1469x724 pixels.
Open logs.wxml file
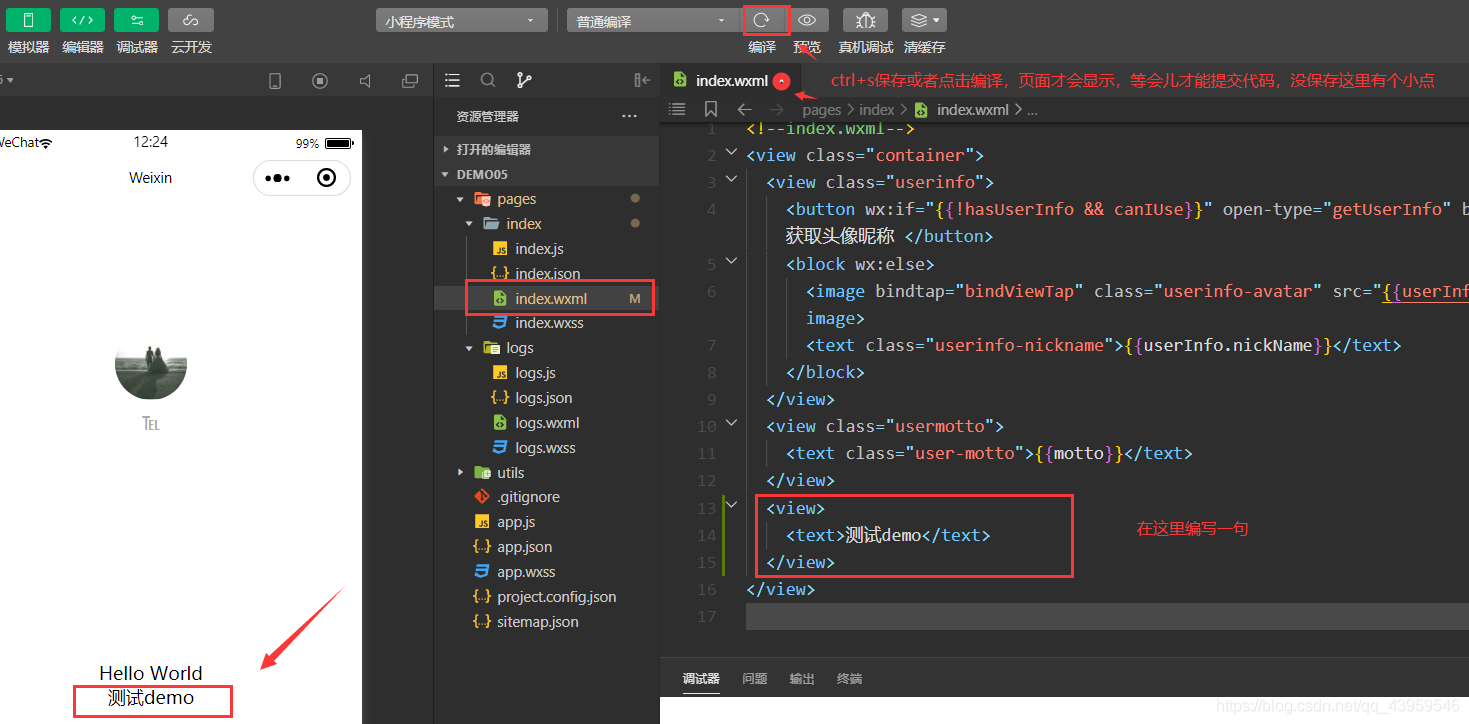click(546, 423)
